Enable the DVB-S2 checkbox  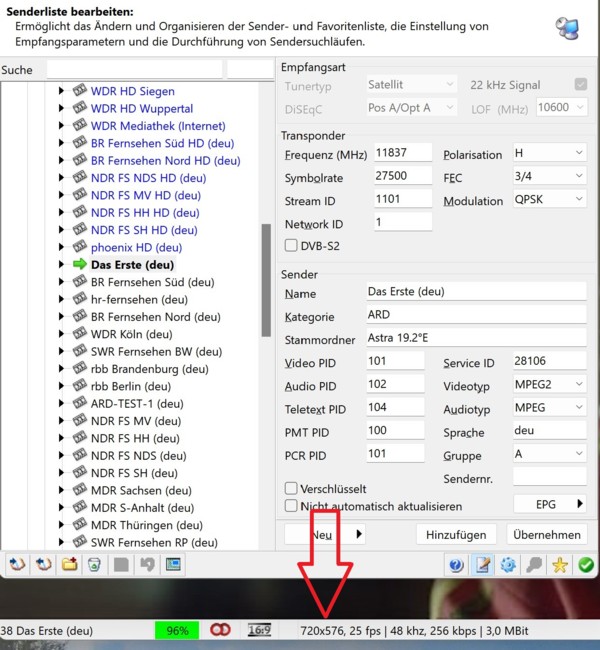(x=291, y=245)
